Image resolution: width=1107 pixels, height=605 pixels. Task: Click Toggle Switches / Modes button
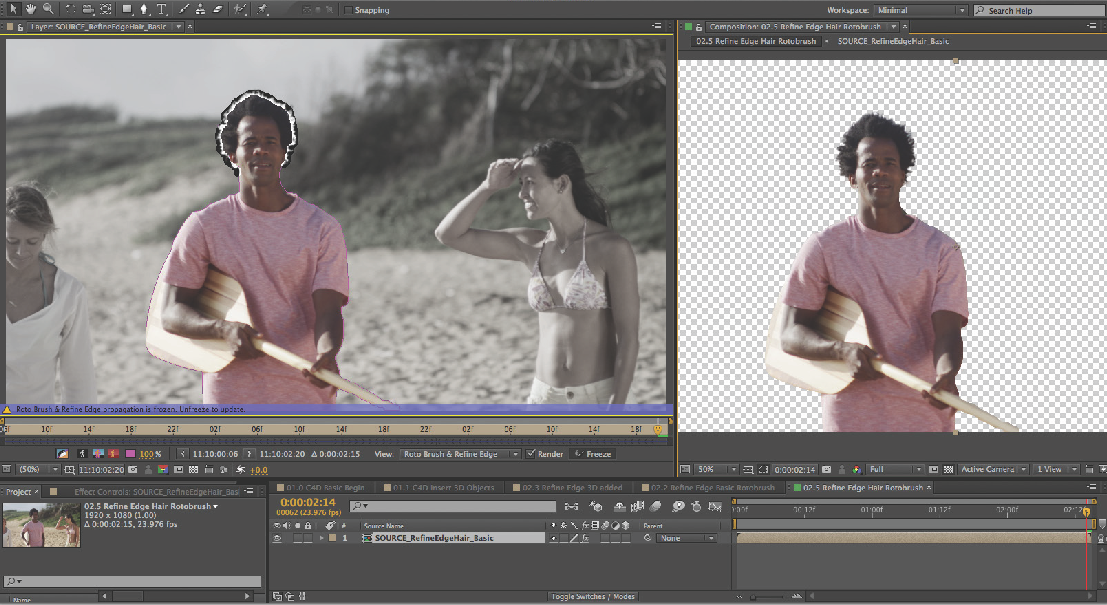591,597
